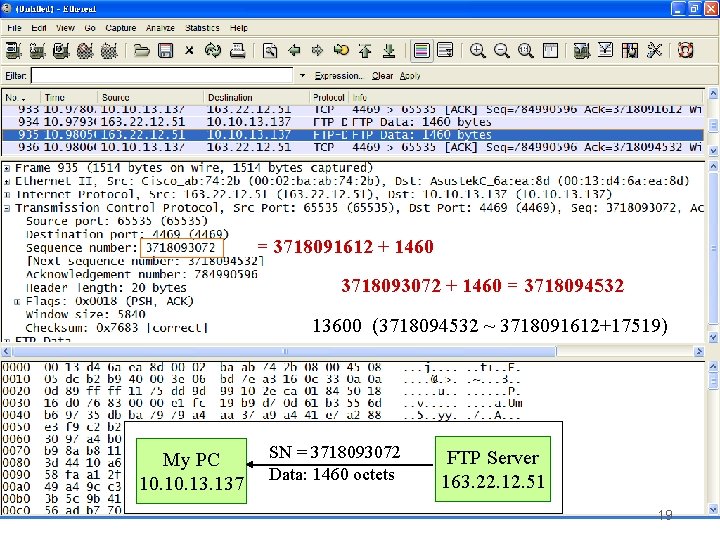Open the filter history dropdown arrow
The image size is (720, 540).
pyautogui.click(x=302, y=75)
